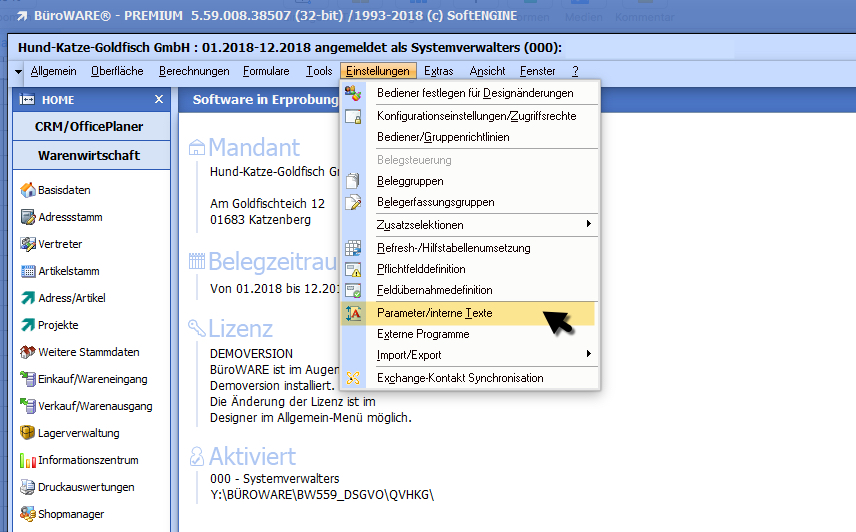This screenshot has width=856, height=532.
Task: Click the Weitere Stammdaten icon
Action: (27, 352)
